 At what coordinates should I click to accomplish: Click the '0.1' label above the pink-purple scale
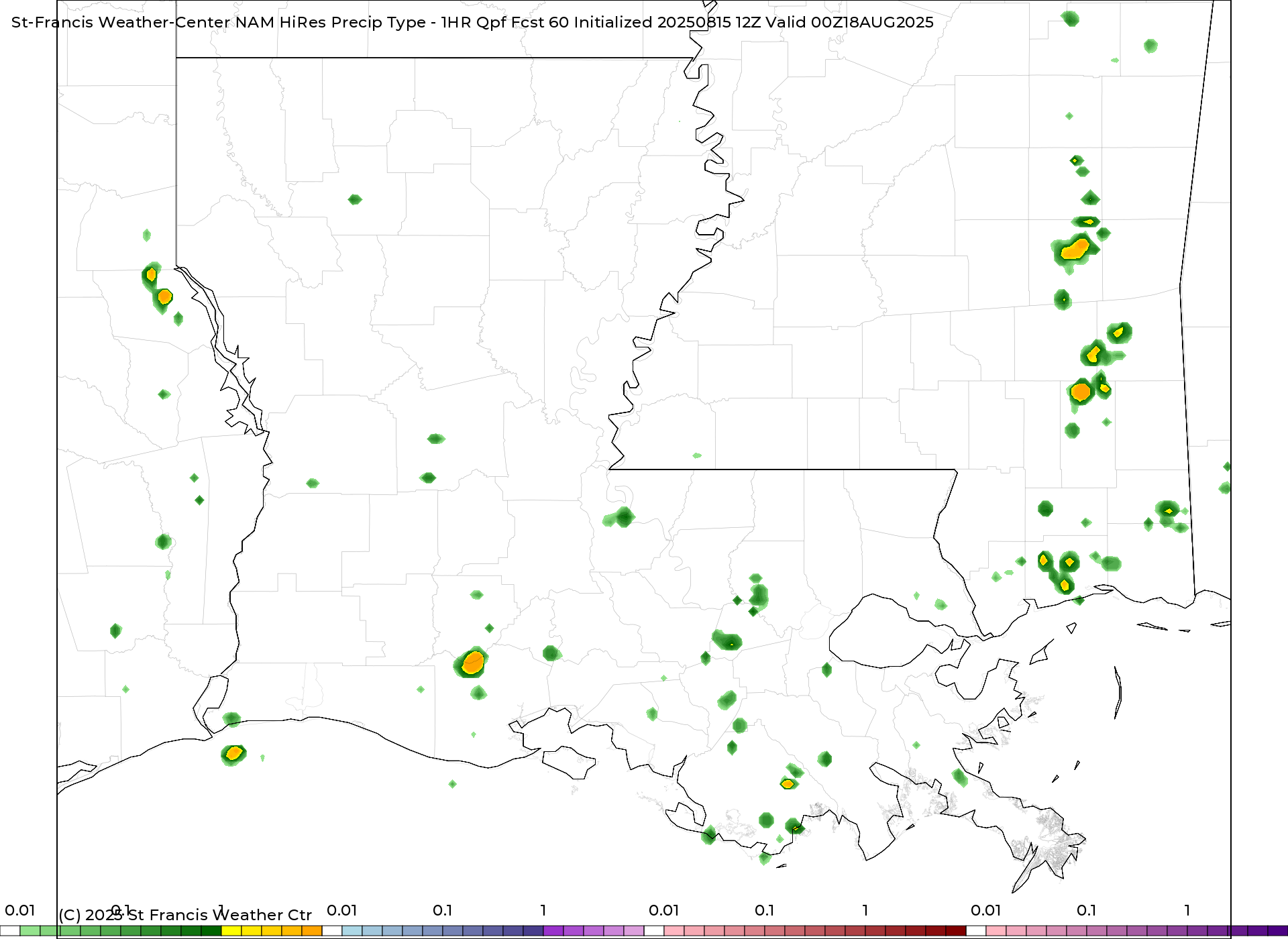1087,910
